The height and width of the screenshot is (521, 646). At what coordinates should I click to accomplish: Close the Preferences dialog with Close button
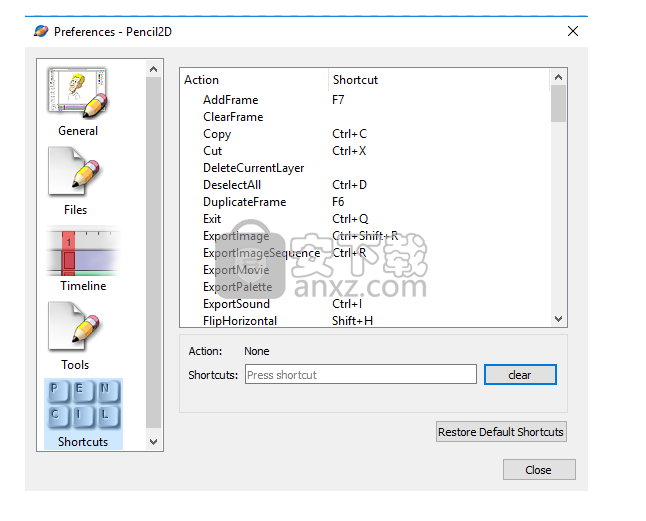click(x=539, y=470)
